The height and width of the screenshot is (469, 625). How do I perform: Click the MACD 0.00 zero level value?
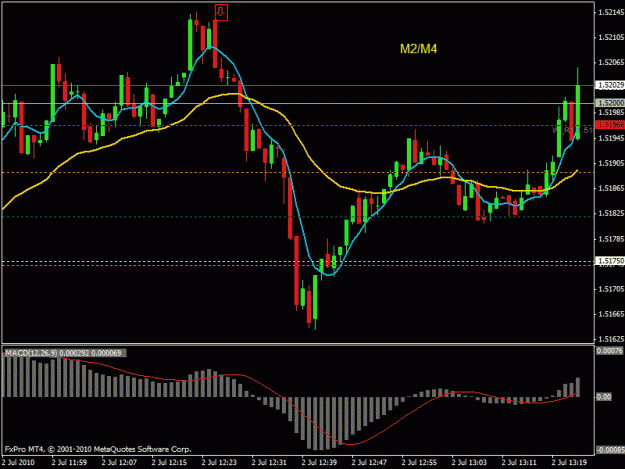click(604, 396)
